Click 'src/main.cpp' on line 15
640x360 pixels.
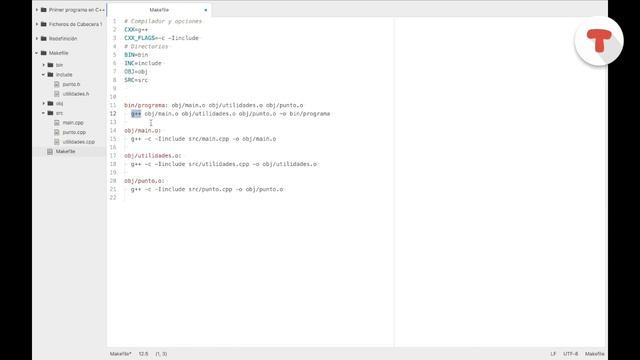[209, 139]
